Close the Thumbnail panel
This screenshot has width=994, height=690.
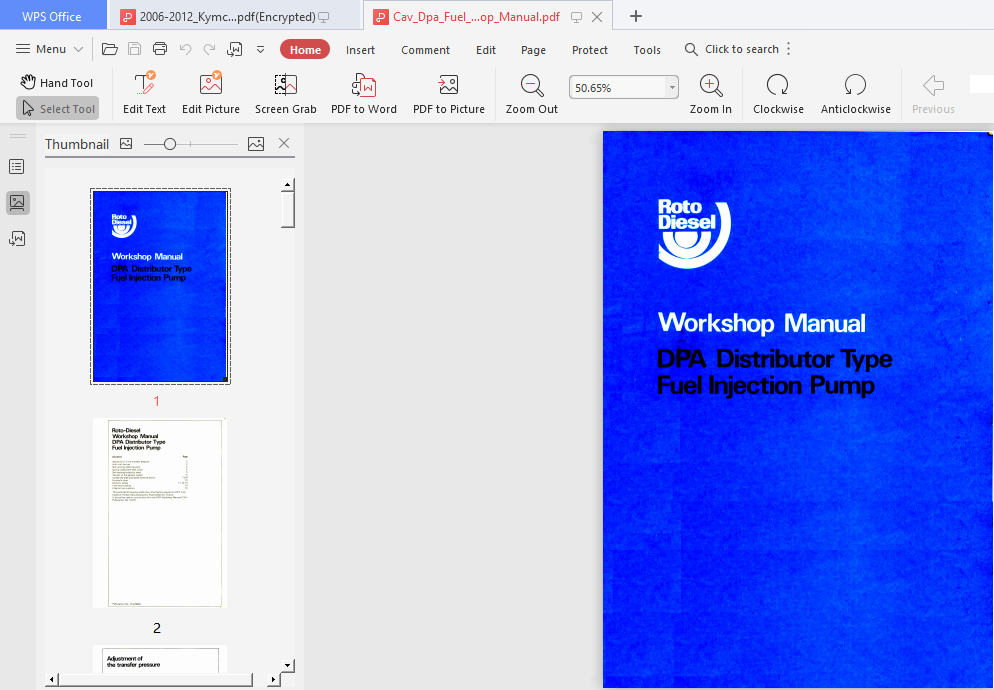[284, 143]
